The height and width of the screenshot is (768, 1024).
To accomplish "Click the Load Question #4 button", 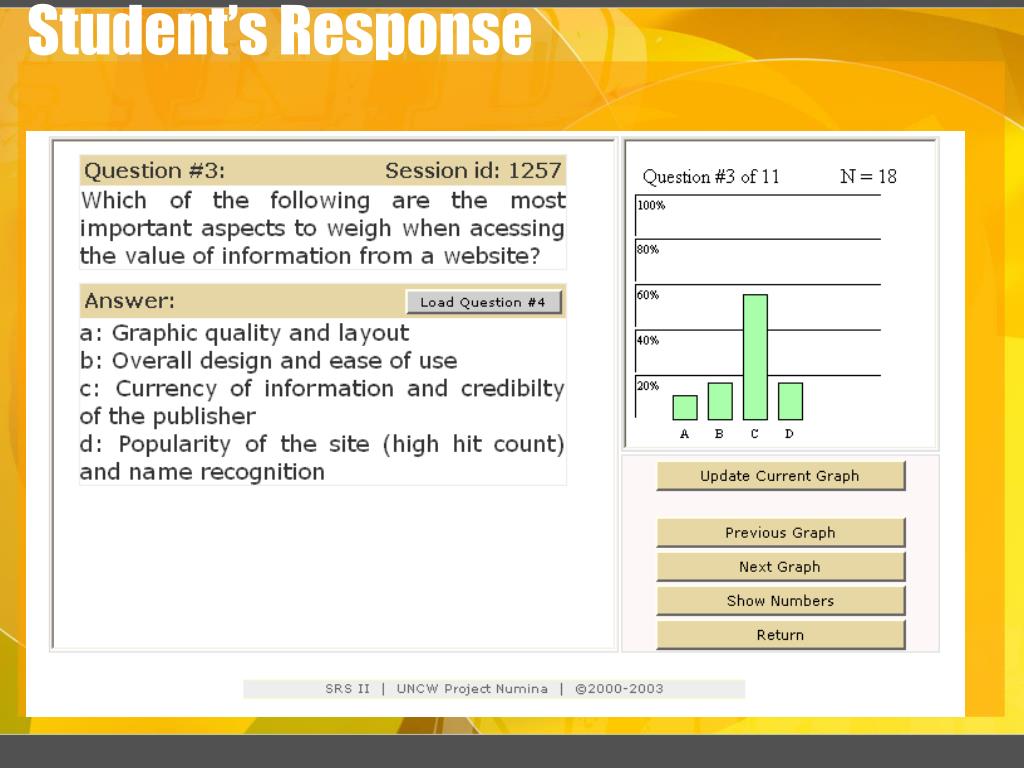I will coord(483,302).
